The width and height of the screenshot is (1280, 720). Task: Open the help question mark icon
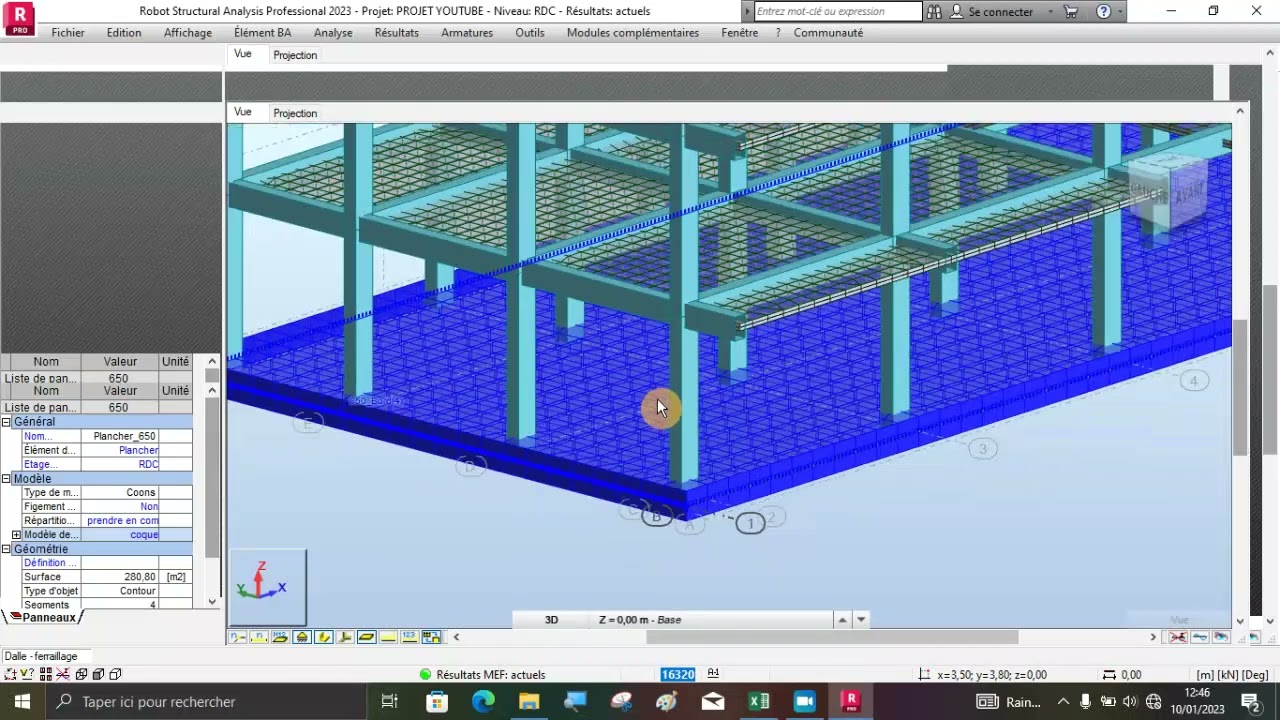(1103, 12)
